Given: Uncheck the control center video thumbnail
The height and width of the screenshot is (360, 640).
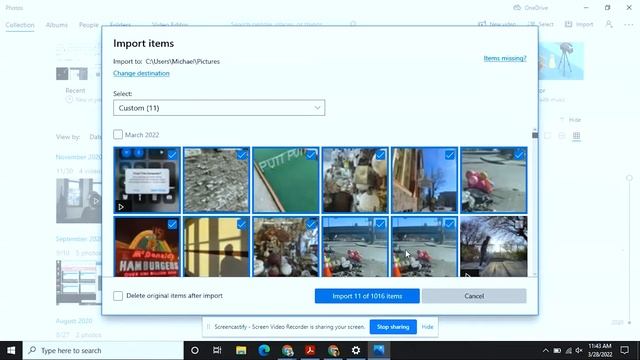Looking at the screenshot, I should 172,155.
